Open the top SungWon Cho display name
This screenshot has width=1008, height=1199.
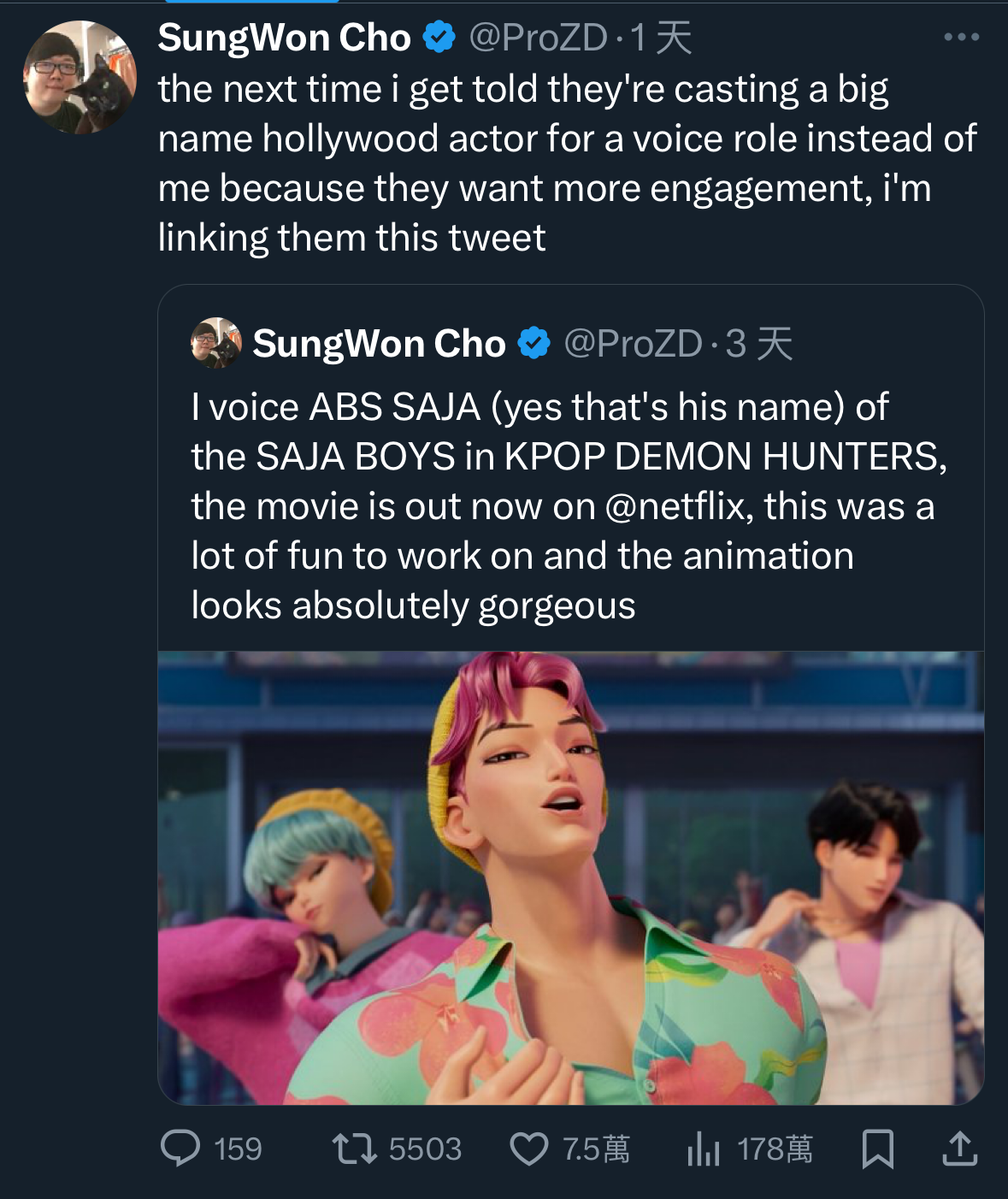tap(285, 38)
